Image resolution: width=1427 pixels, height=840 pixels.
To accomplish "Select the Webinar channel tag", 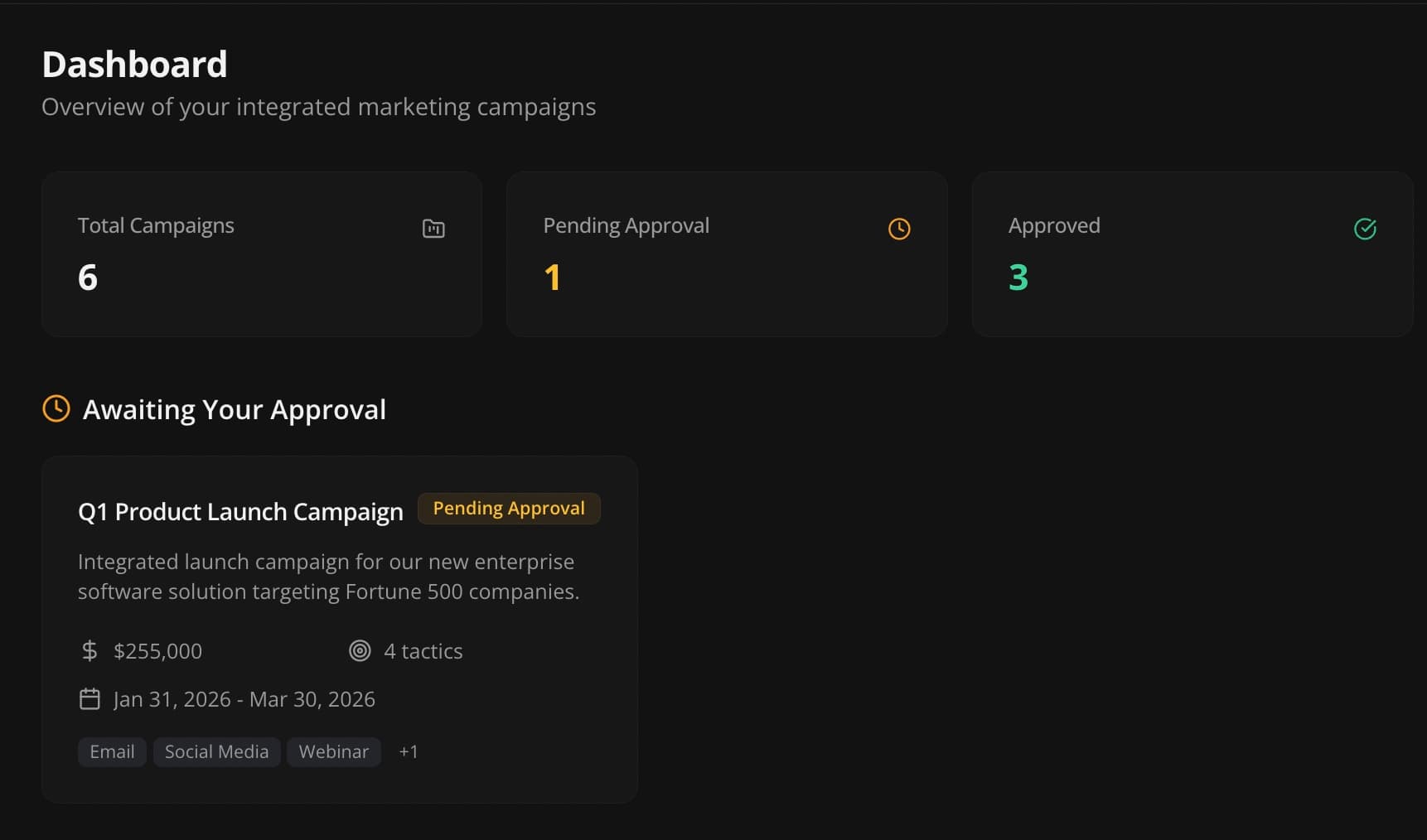I will pos(333,751).
